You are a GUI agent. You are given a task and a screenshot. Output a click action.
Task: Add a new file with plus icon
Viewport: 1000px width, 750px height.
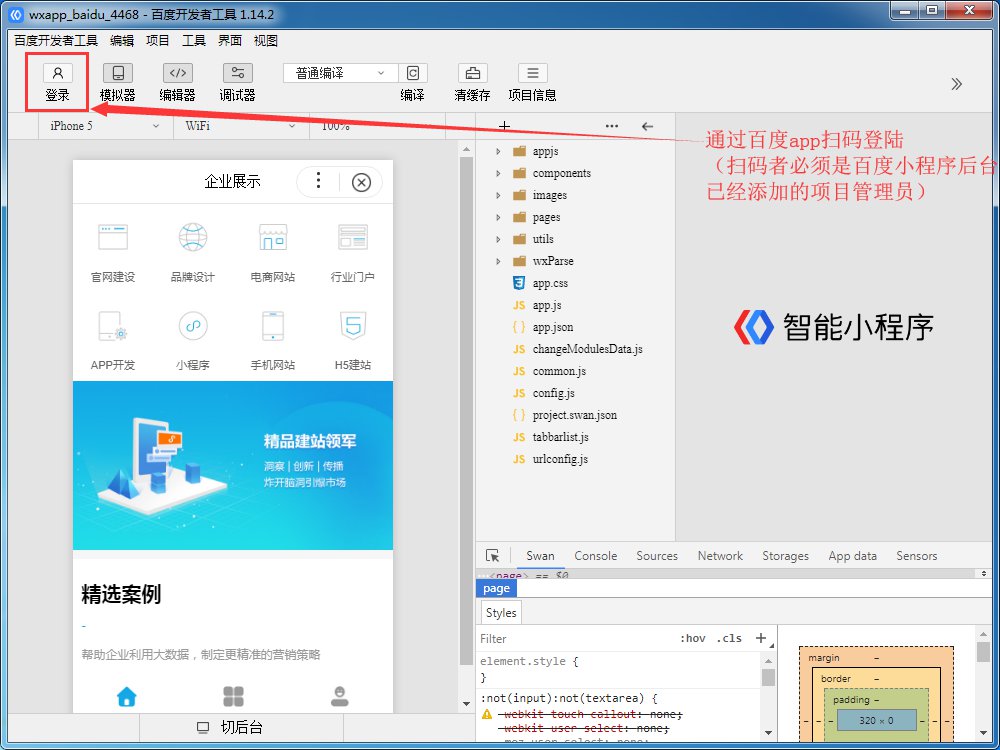(504, 126)
